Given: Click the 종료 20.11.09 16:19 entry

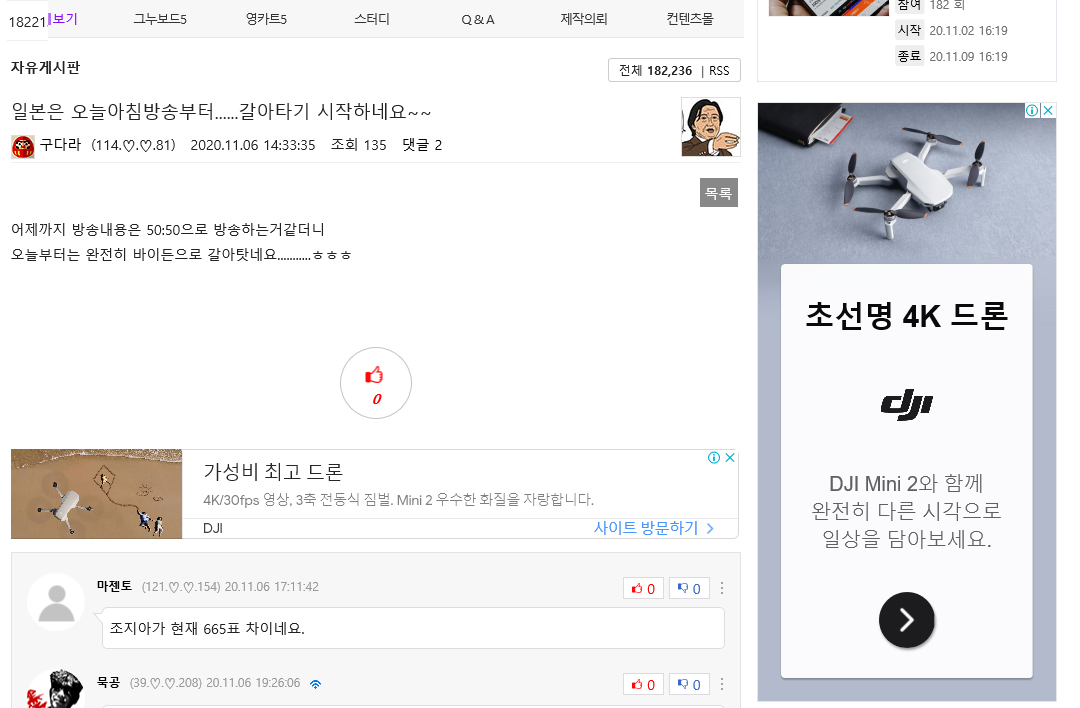Looking at the screenshot, I should [952, 56].
